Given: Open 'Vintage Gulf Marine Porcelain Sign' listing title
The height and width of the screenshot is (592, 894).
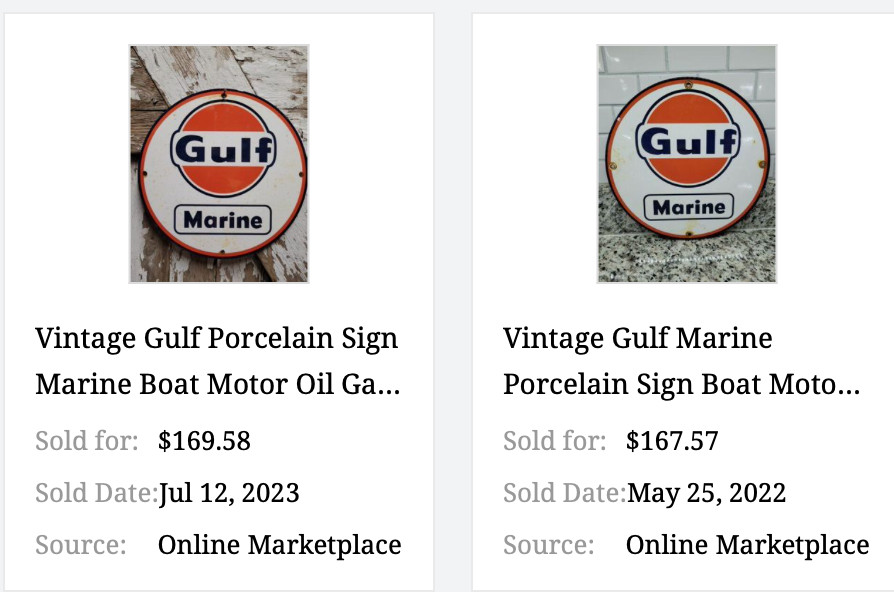Looking at the screenshot, I should [680, 361].
